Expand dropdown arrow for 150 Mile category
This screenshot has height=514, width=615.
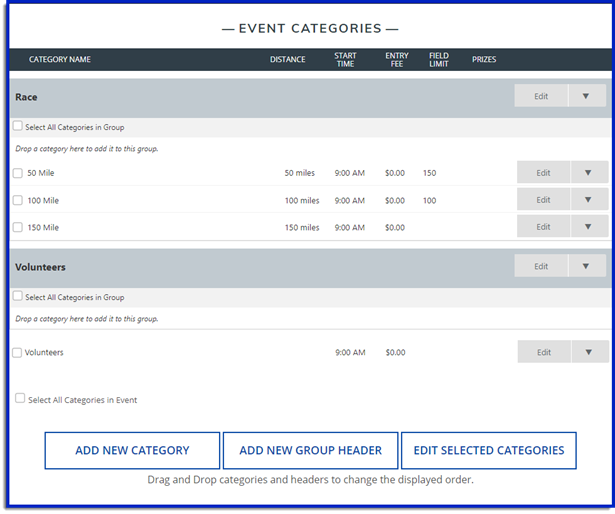click(x=588, y=227)
